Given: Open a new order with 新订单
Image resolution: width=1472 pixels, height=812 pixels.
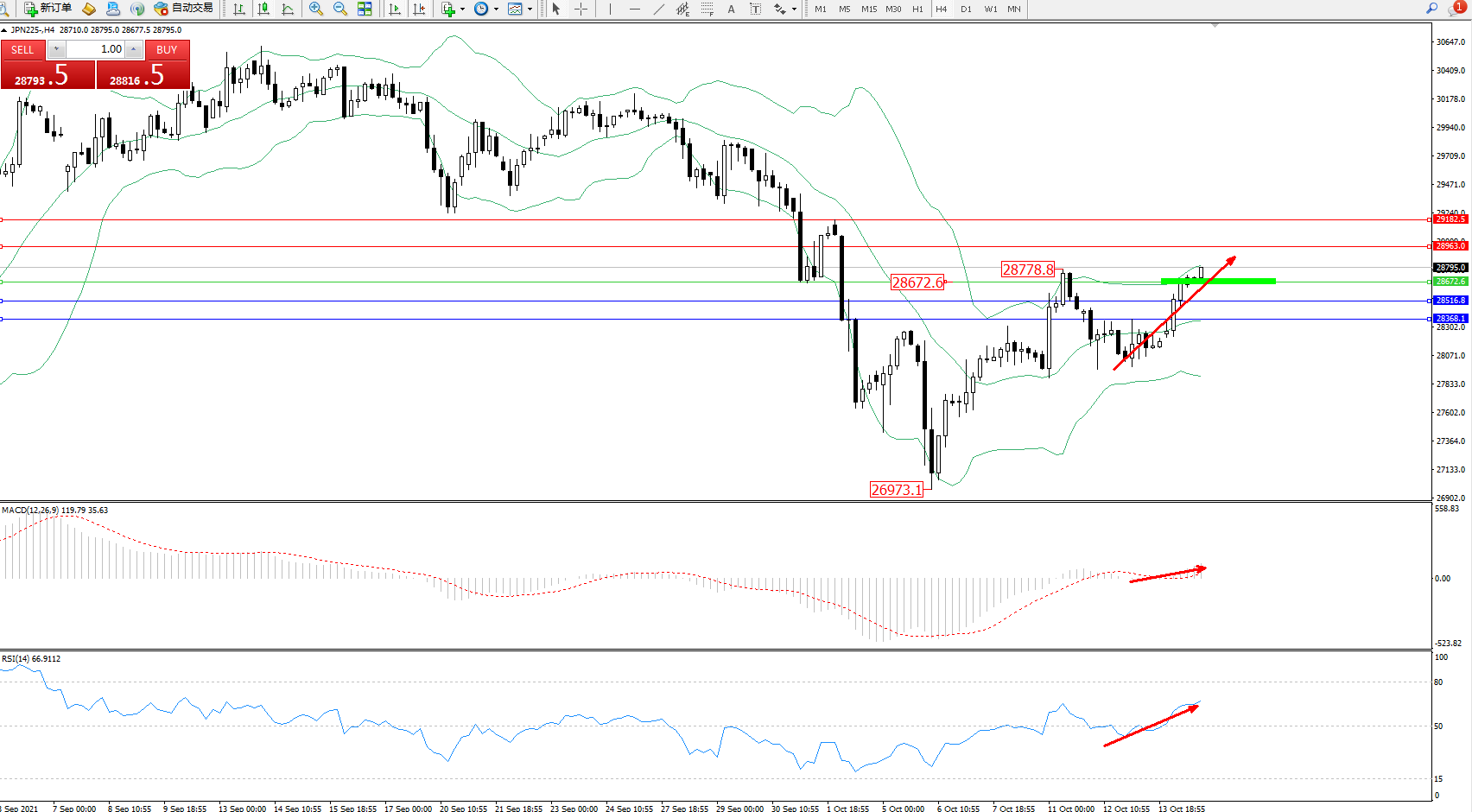Looking at the screenshot, I should (48, 9).
